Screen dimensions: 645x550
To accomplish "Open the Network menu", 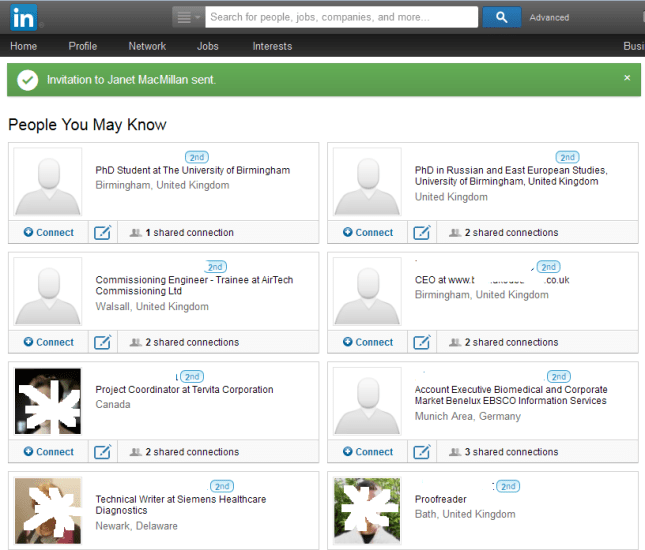I will 147,46.
